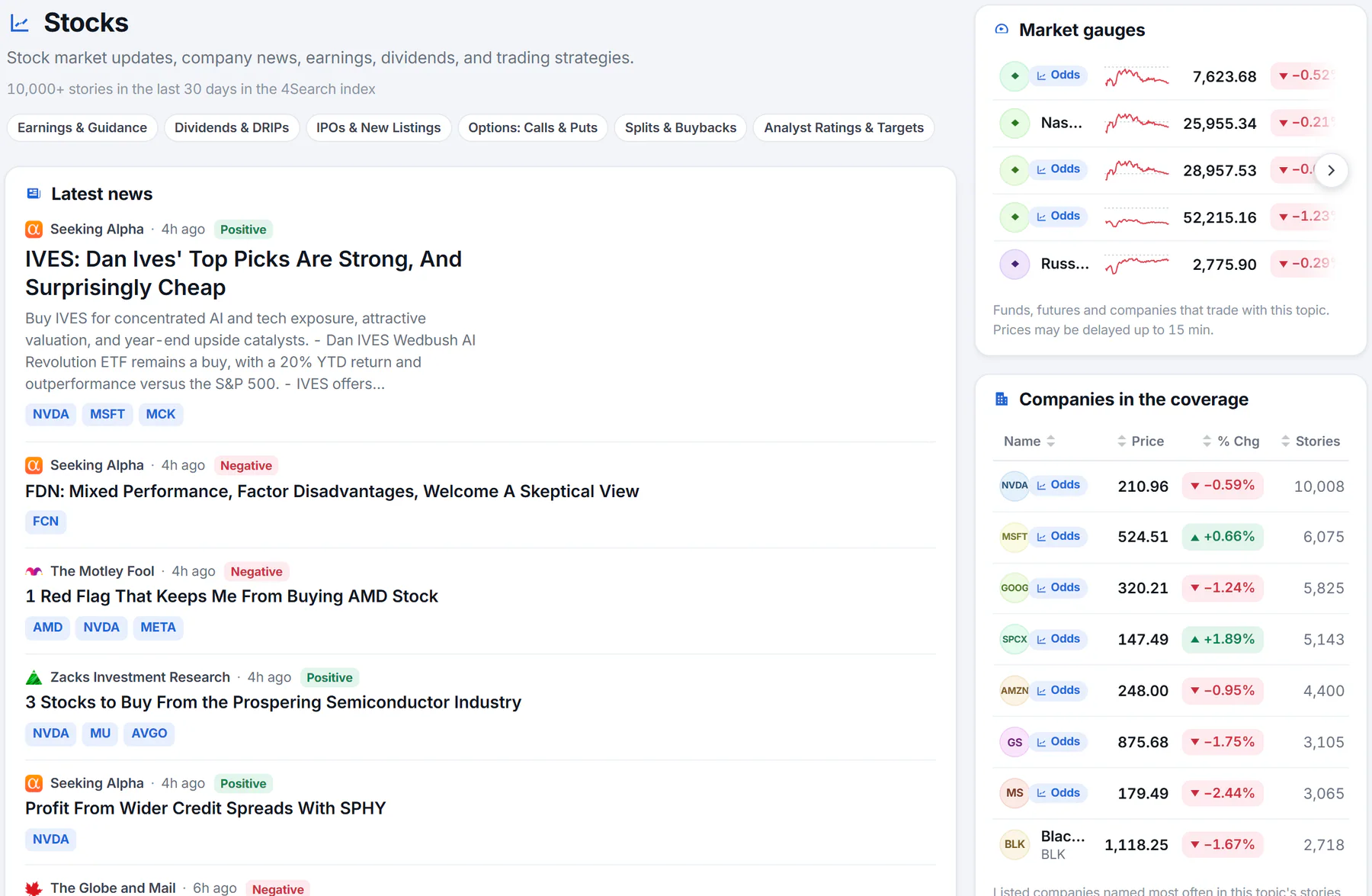This screenshot has height=896, width=1372.
Task: Click the BLK company avatar in coverage table
Action: pyautogui.click(x=1015, y=844)
